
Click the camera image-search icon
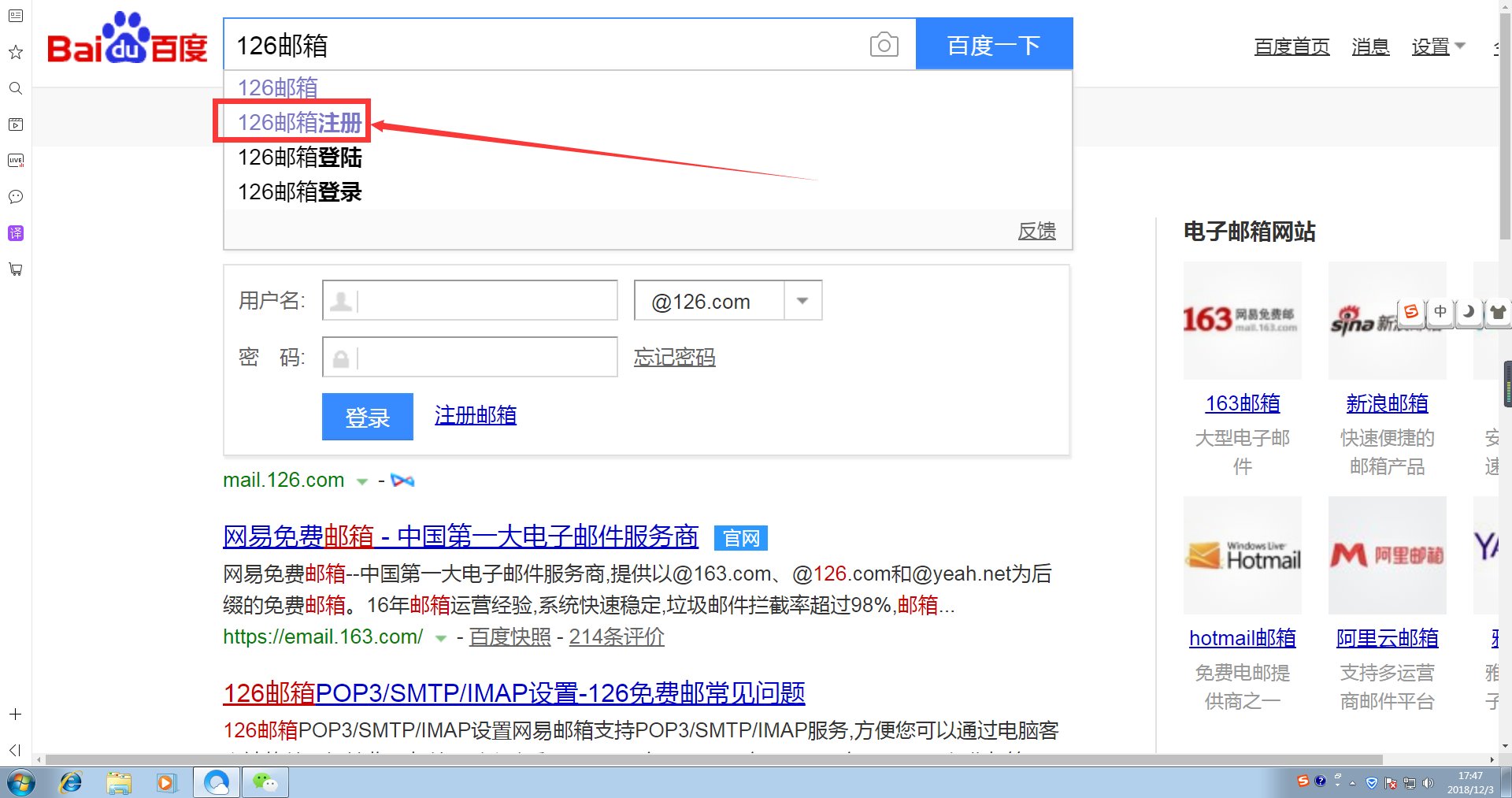pos(884,45)
